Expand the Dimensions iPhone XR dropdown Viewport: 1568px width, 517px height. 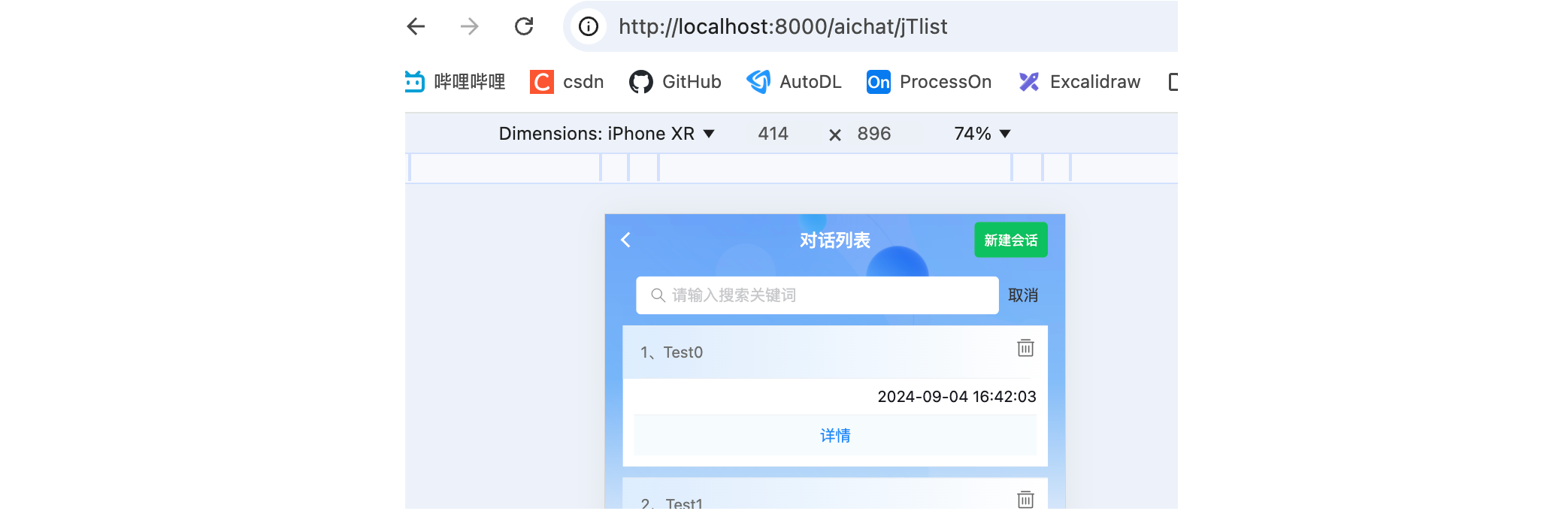[x=607, y=134]
